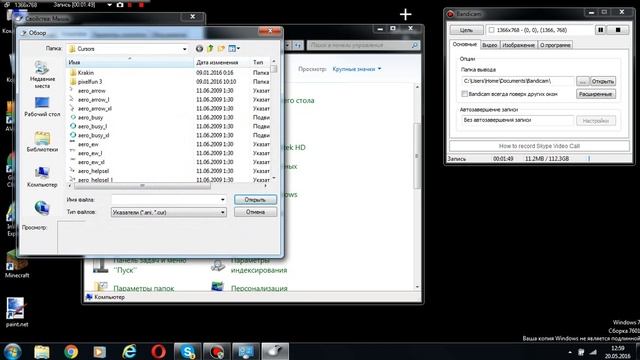The image size is (640, 360).
Task: Open How to record Skype Video Call link
Action: (x=539, y=146)
